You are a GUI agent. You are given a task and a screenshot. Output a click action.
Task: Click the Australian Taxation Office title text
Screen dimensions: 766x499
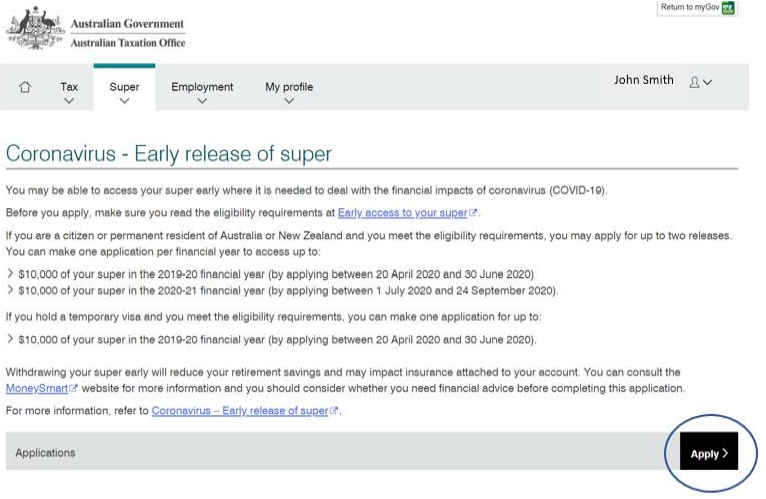(x=128, y=43)
